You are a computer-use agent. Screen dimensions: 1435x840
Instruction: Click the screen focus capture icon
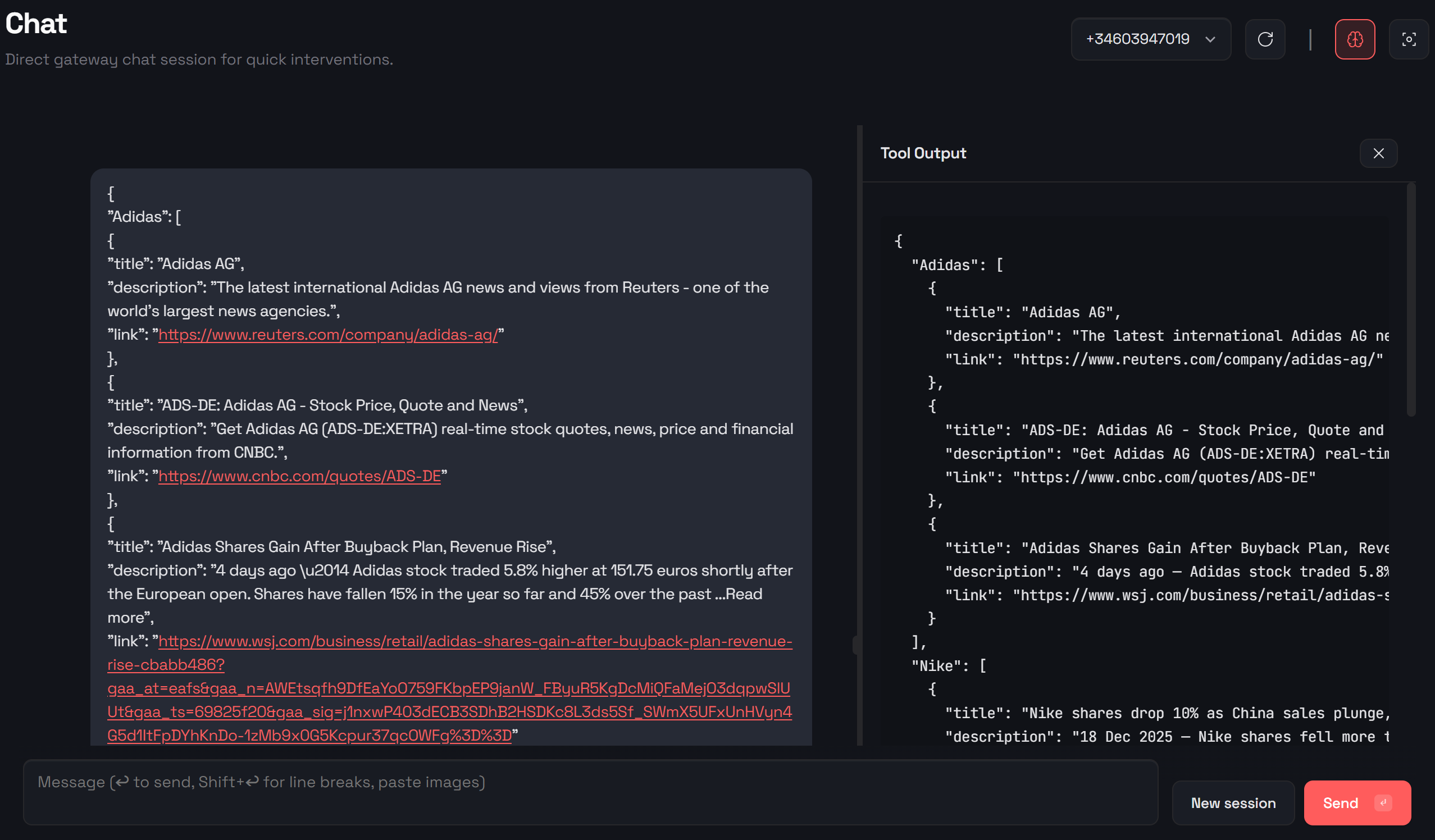coord(1408,39)
